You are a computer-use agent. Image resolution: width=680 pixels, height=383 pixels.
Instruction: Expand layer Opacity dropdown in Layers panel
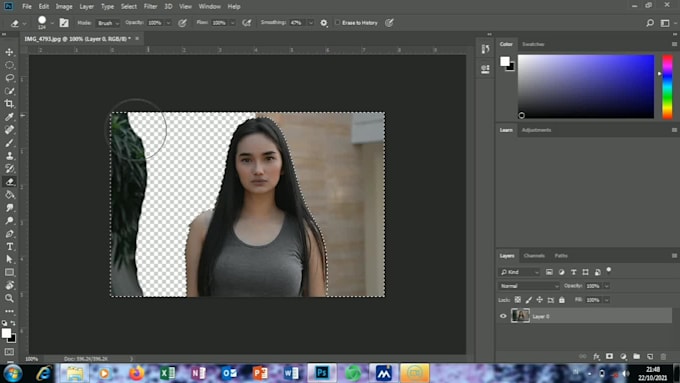pos(607,286)
